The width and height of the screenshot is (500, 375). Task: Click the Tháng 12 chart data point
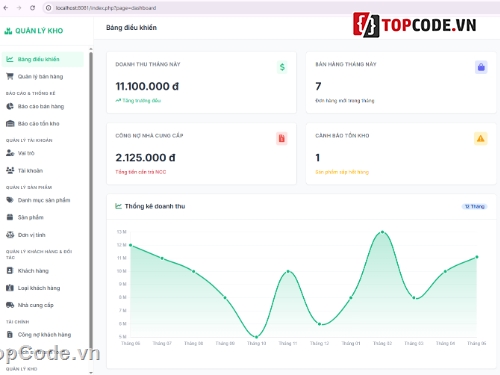319,324
